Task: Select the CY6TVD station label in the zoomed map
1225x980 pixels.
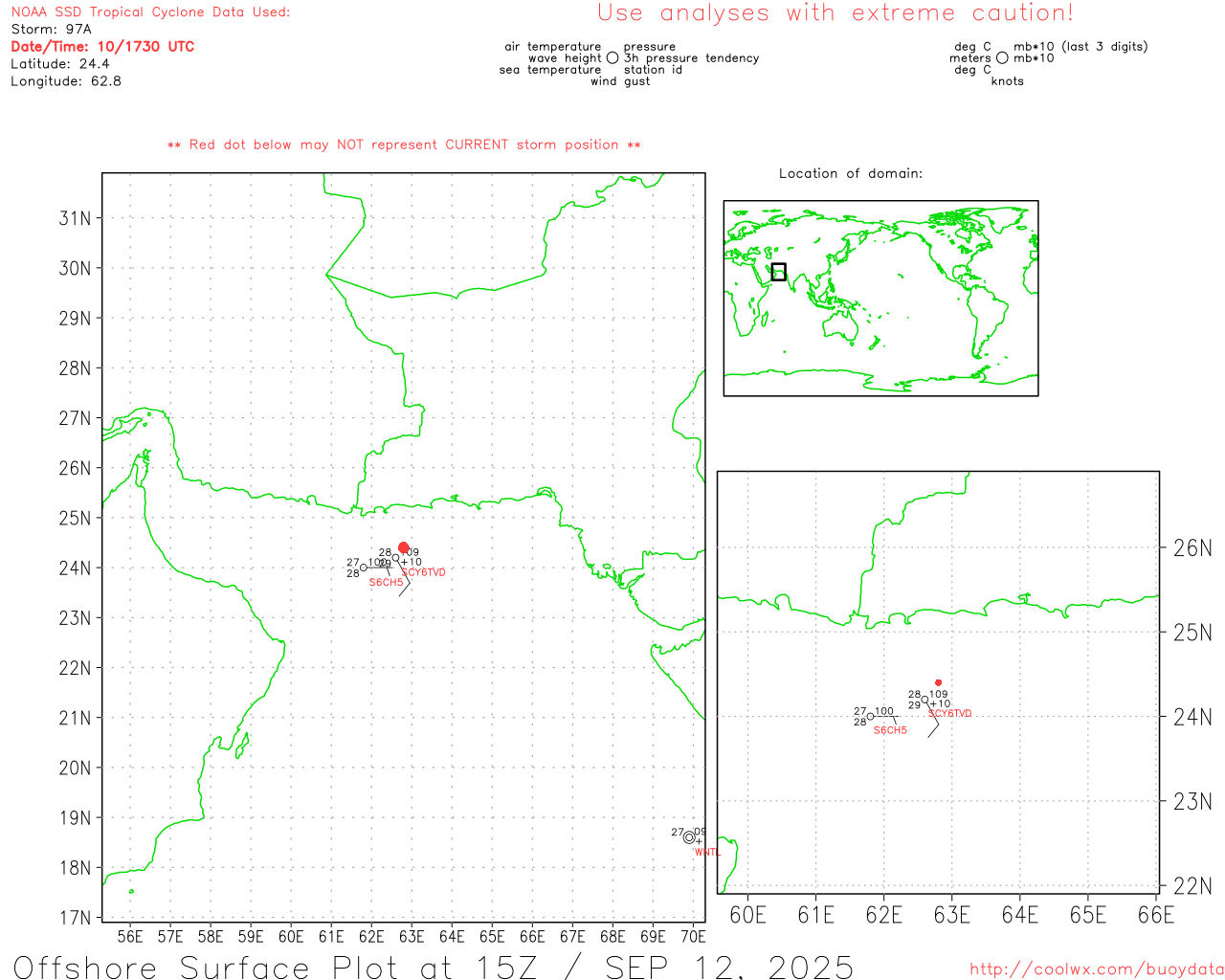Action: point(950,713)
